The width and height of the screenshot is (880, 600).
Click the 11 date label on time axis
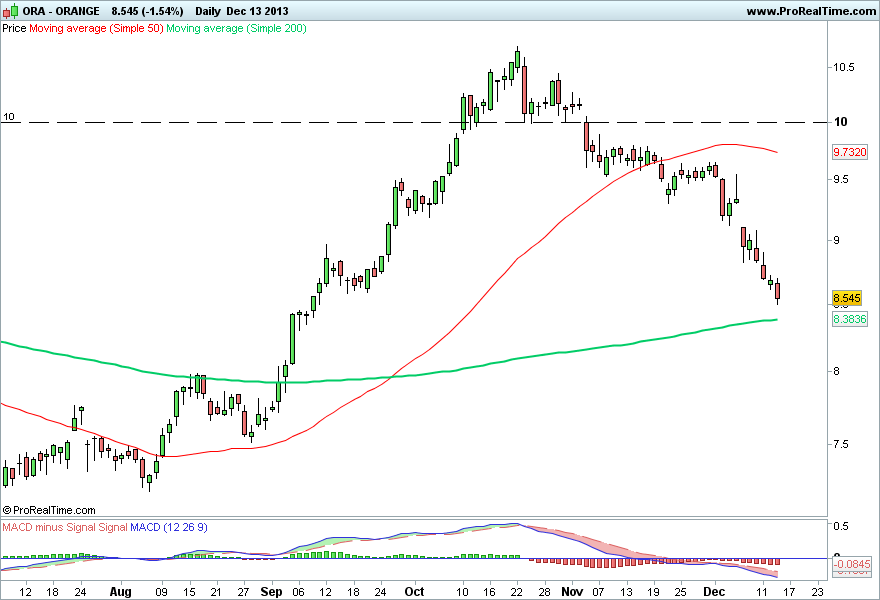[x=762, y=592]
